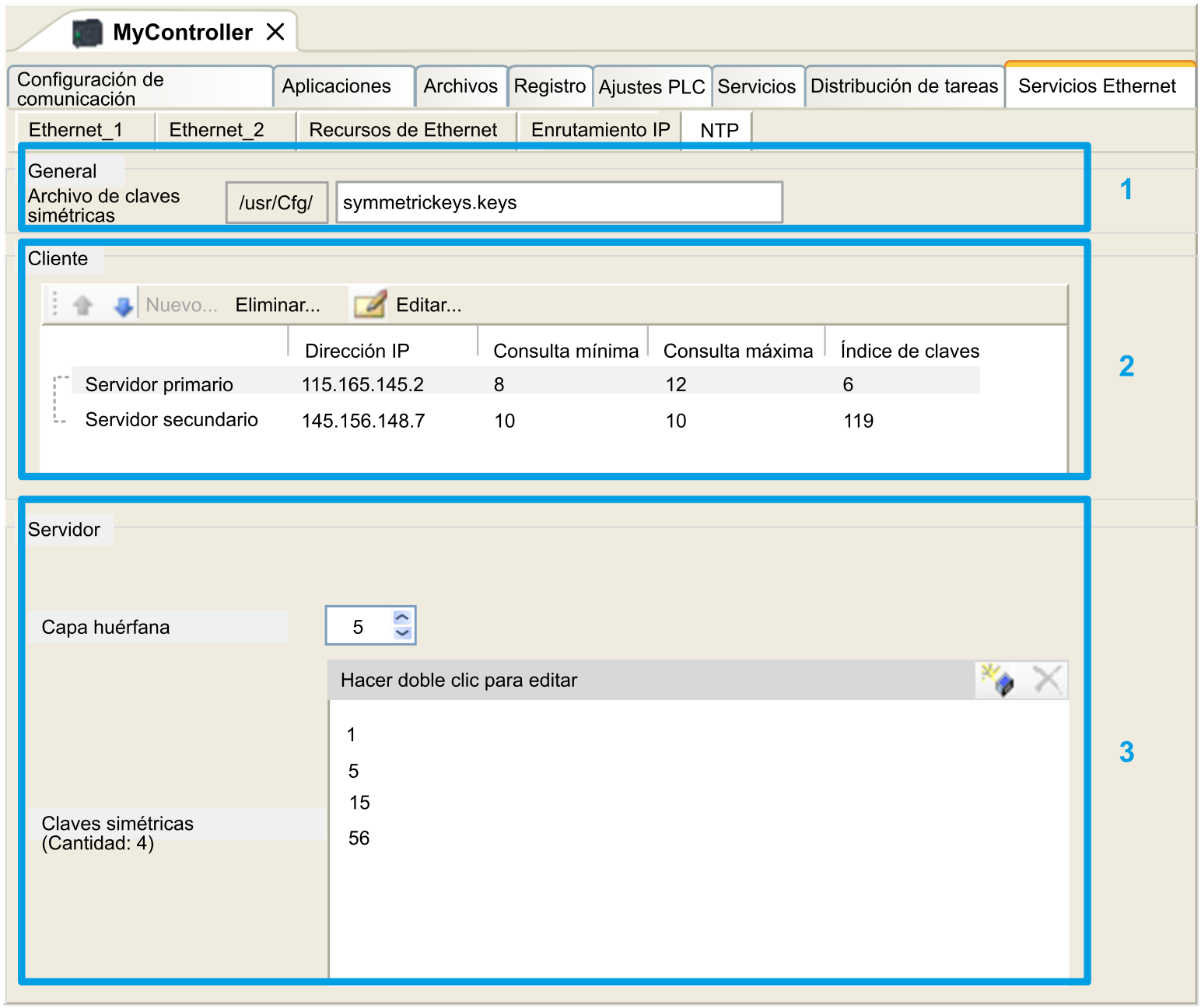Click the add new symmetric key icon
1201x1008 pixels.
(x=997, y=680)
